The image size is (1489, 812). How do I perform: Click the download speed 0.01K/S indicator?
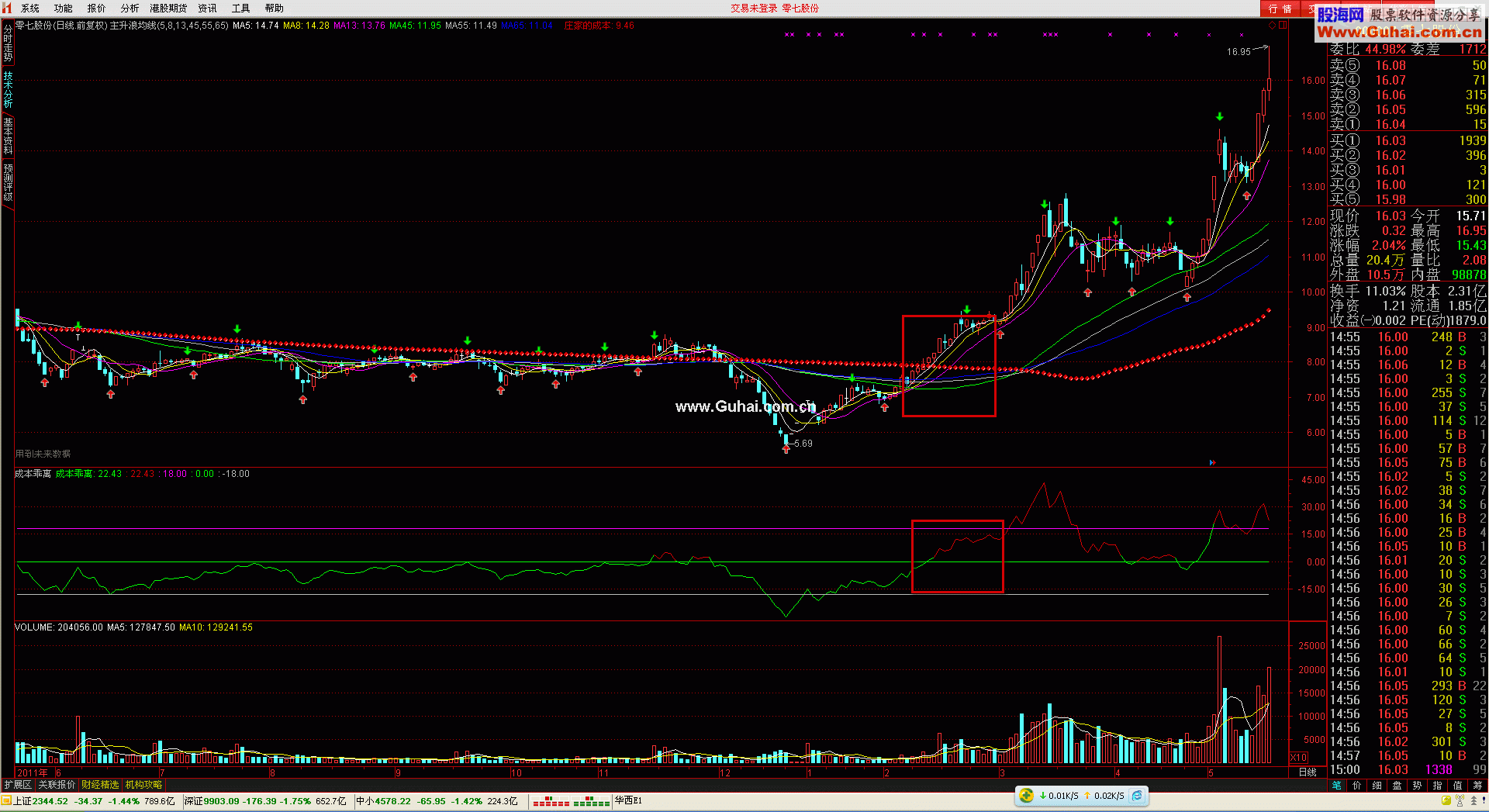point(1059,796)
